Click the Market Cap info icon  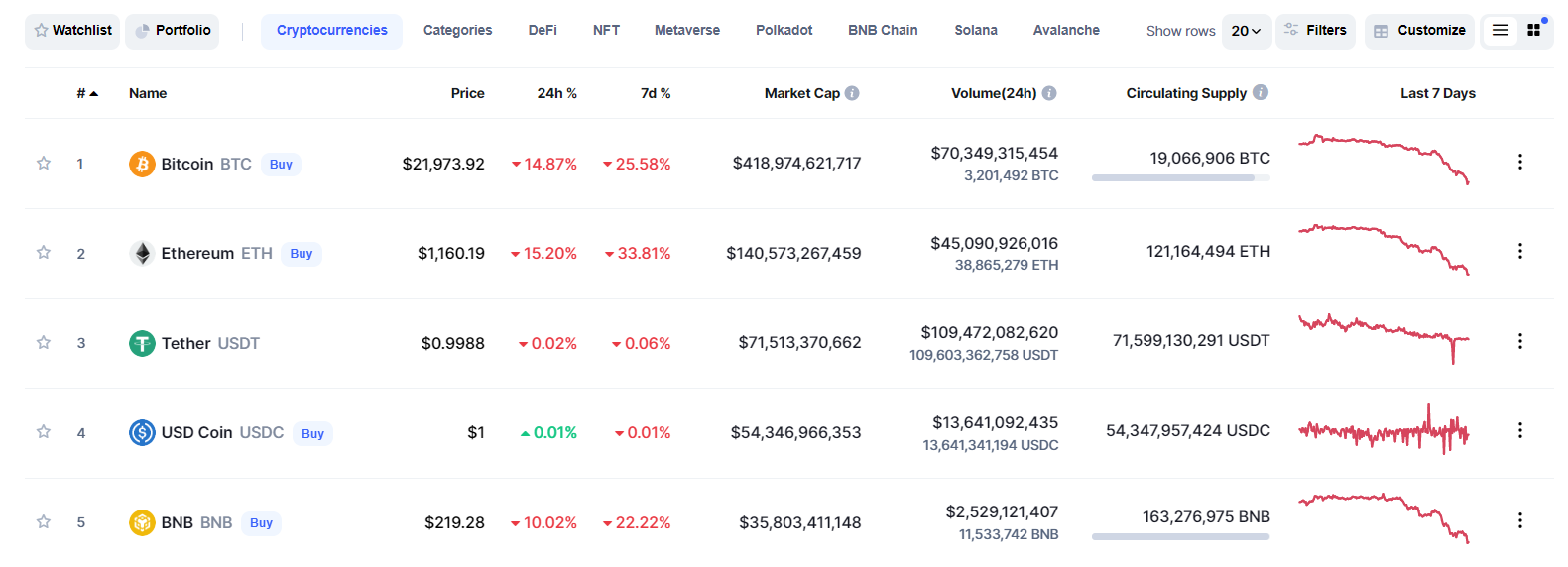852,93
